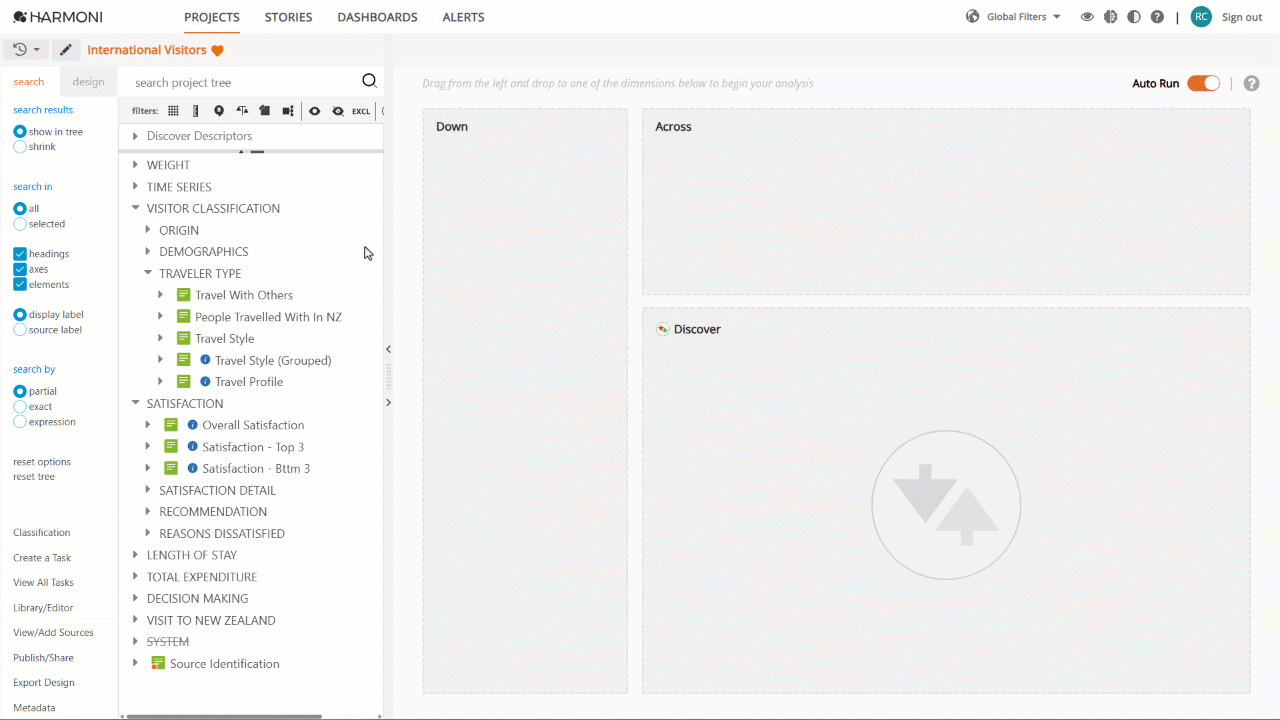Screen dimensions: 1280x720
Task: Open the history dropdown arrow
Action: [37, 49]
